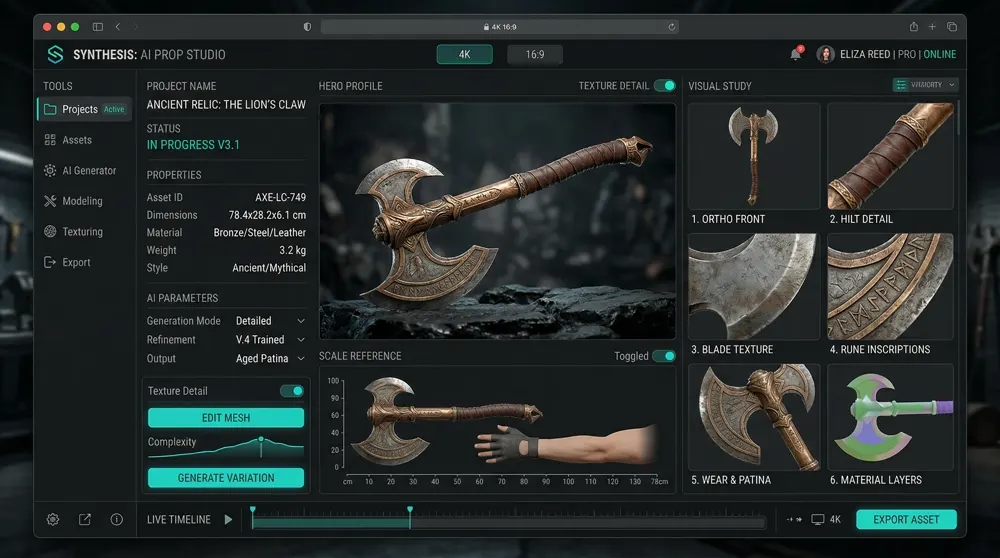Image resolution: width=1000 pixels, height=558 pixels.
Task: Click the Complexity graph slider handle
Action: click(261, 440)
